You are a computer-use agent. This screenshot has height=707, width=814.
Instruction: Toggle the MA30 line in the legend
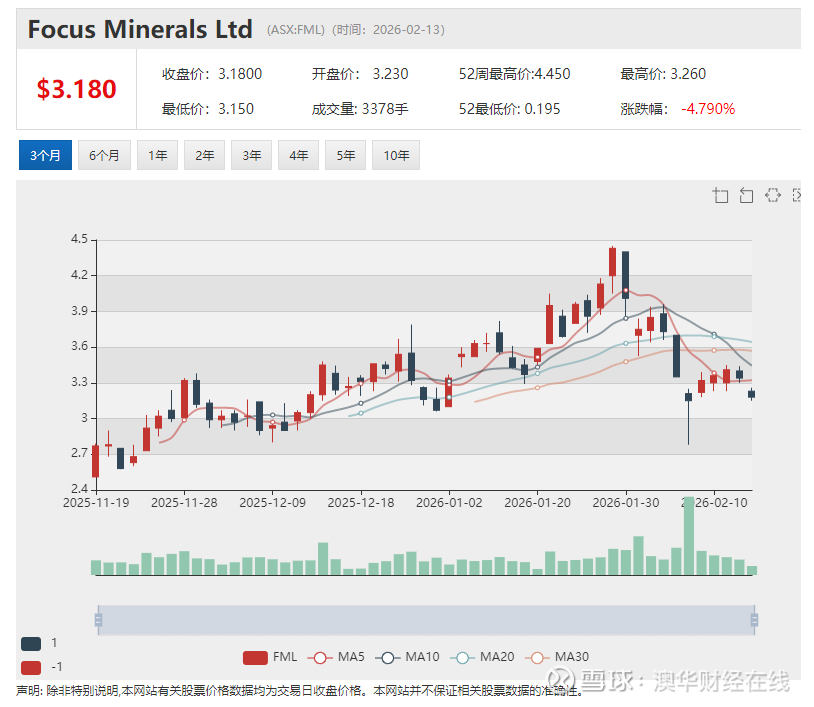pyautogui.click(x=557, y=657)
